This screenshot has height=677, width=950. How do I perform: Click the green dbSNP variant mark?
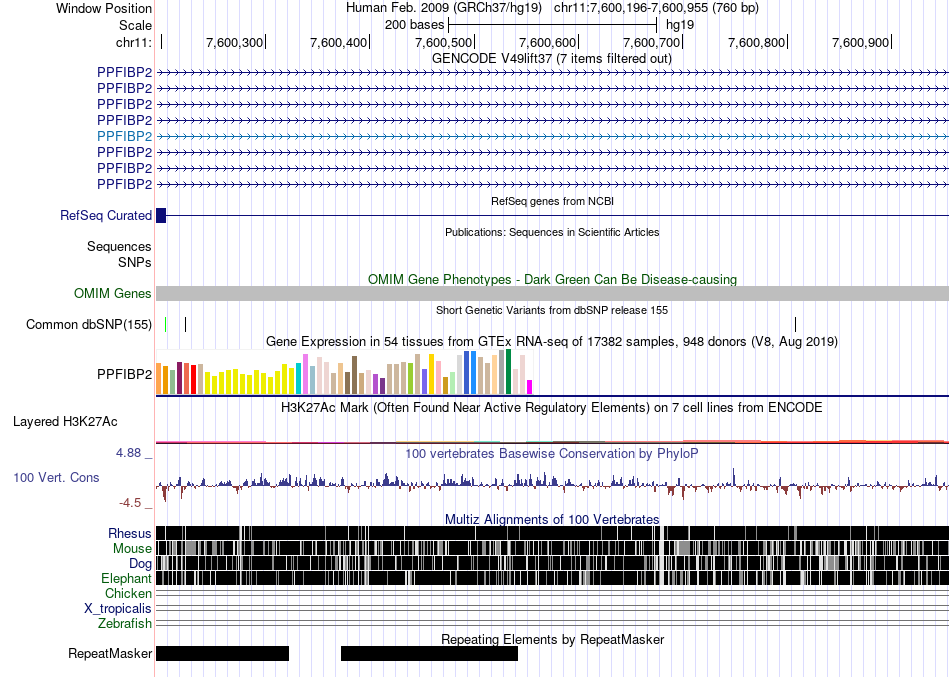click(x=165, y=324)
